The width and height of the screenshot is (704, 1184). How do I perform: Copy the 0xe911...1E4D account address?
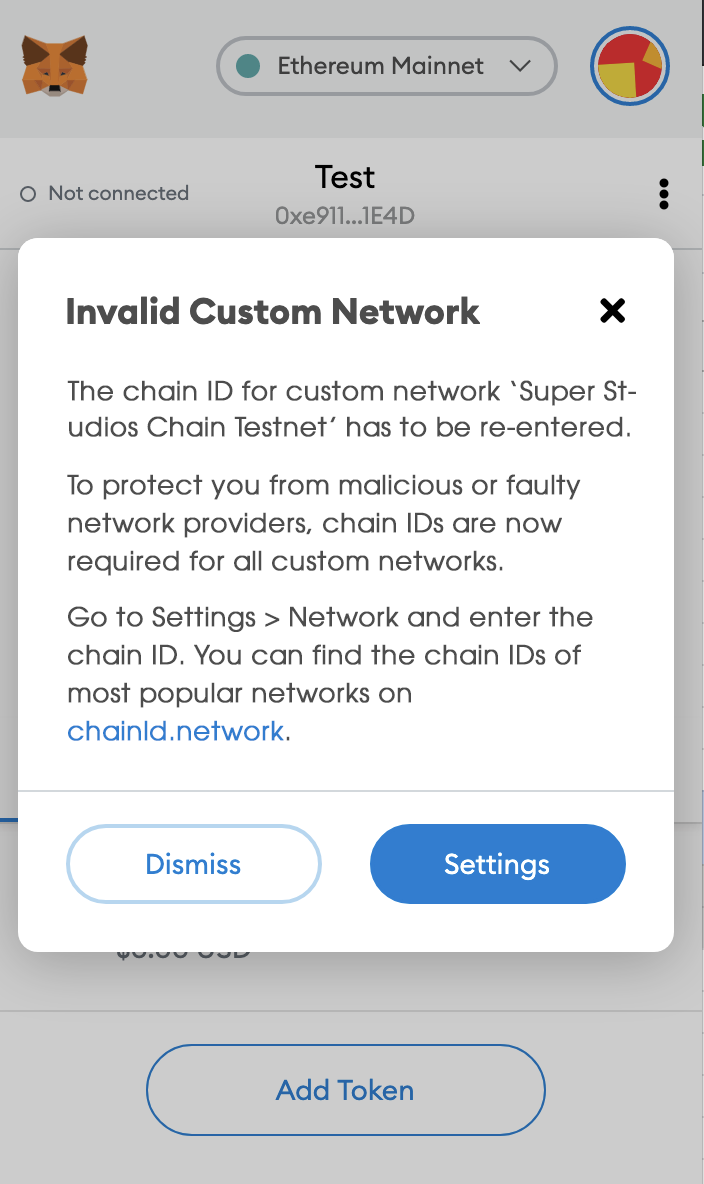[345, 214]
